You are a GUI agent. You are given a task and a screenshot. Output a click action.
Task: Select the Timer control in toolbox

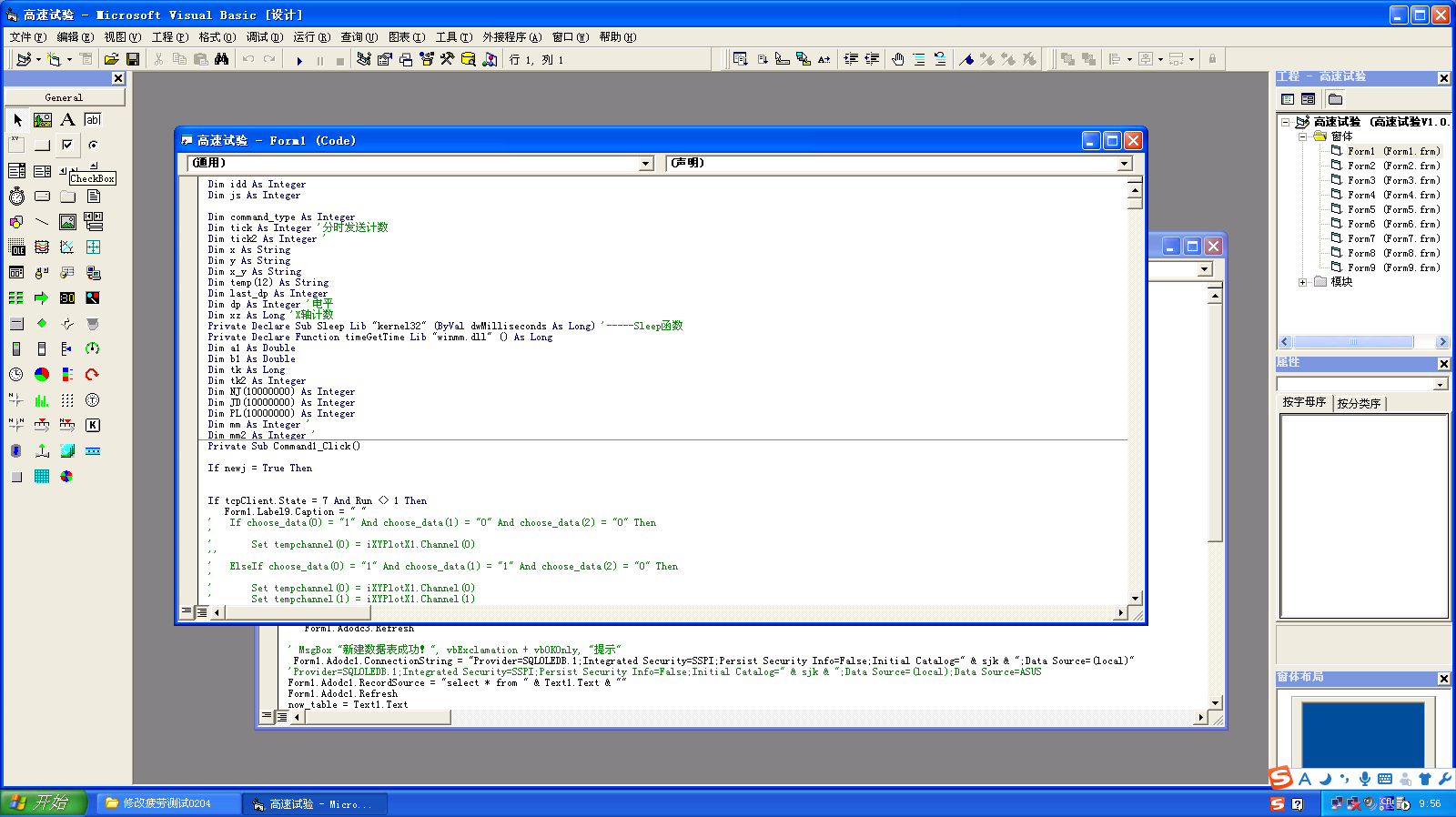[x=16, y=197]
